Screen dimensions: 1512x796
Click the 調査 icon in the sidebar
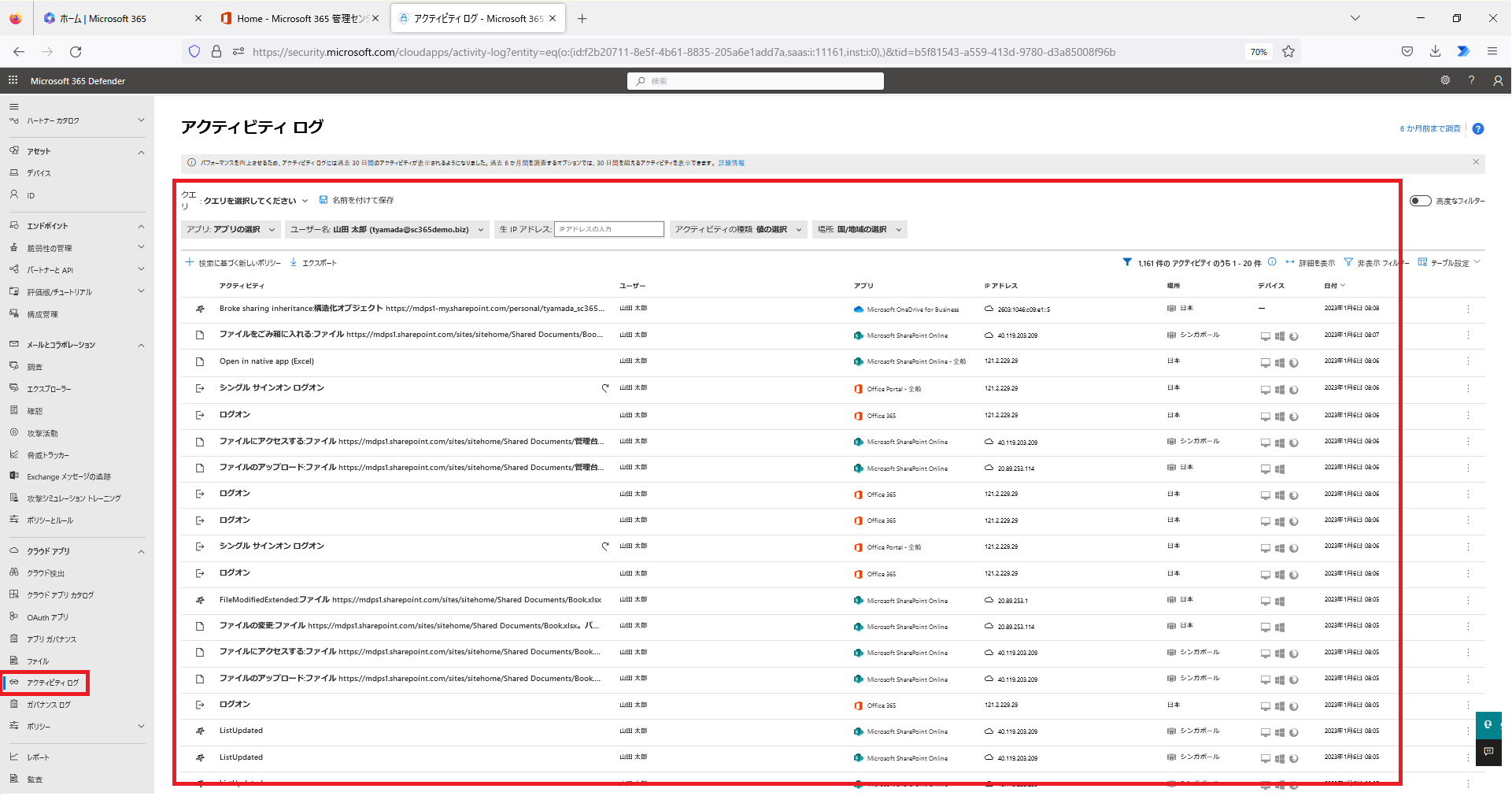(13, 366)
